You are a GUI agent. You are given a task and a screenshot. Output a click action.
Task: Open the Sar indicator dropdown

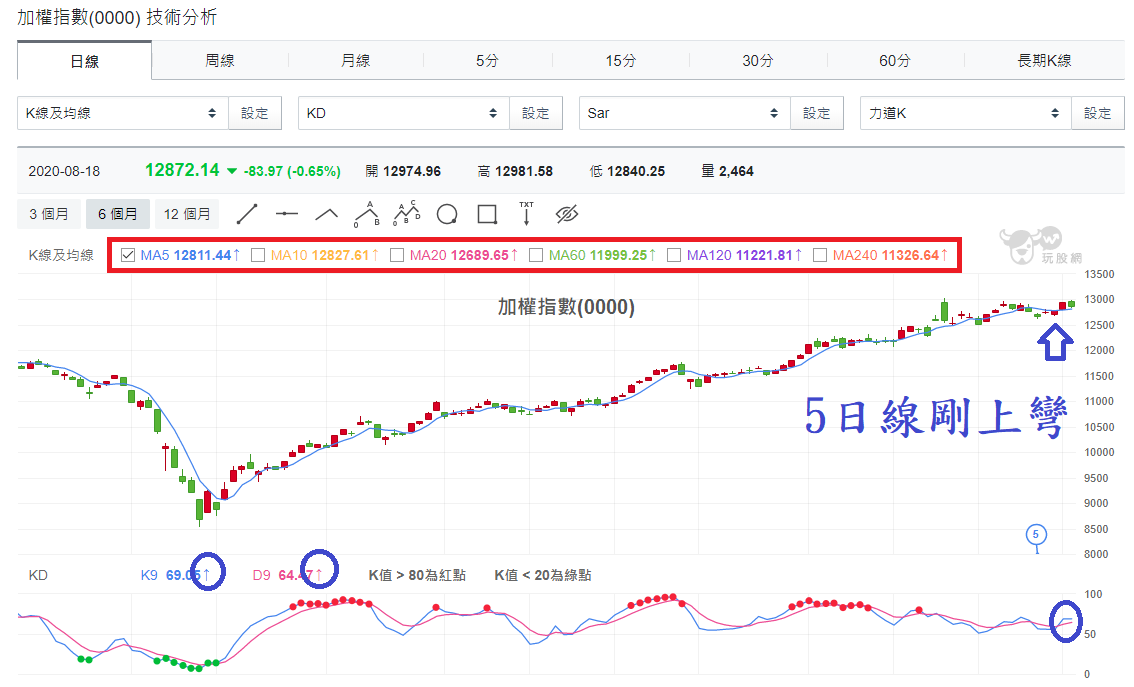click(x=685, y=114)
